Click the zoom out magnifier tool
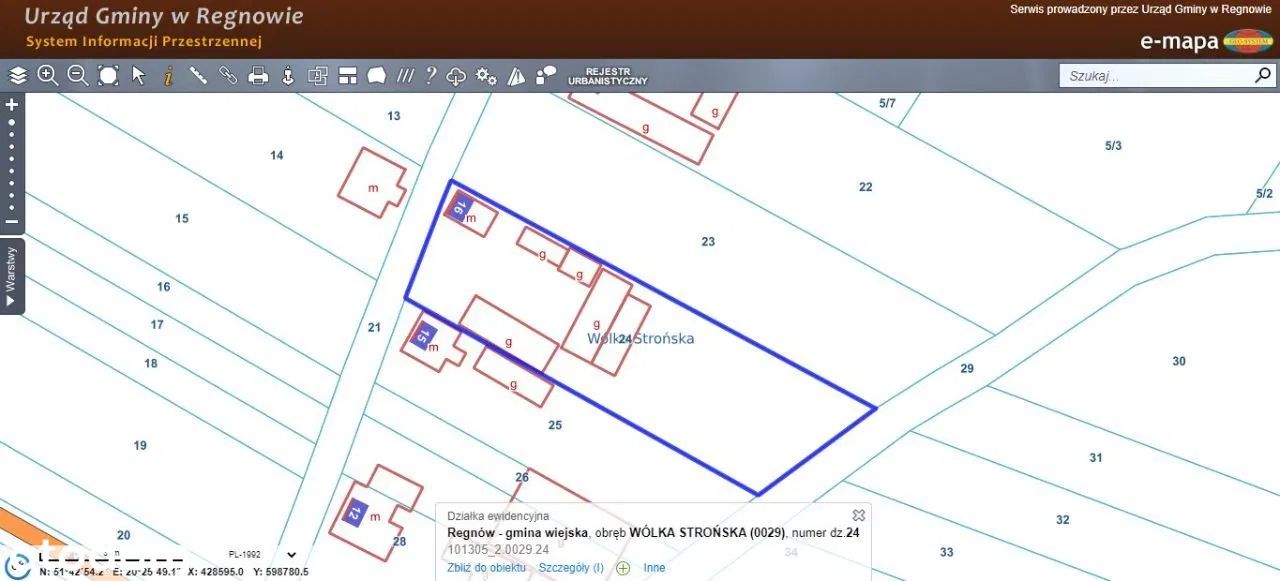1280x581 pixels. point(77,75)
